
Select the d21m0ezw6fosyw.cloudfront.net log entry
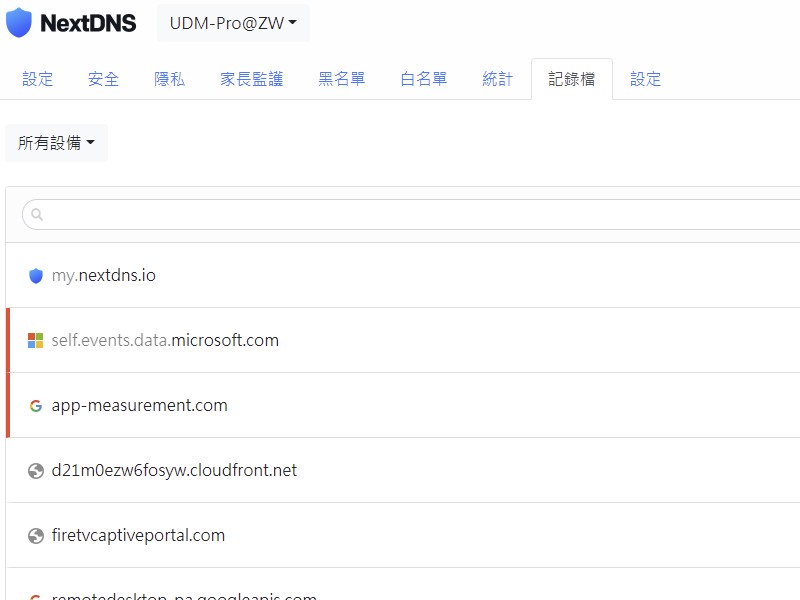coord(403,470)
